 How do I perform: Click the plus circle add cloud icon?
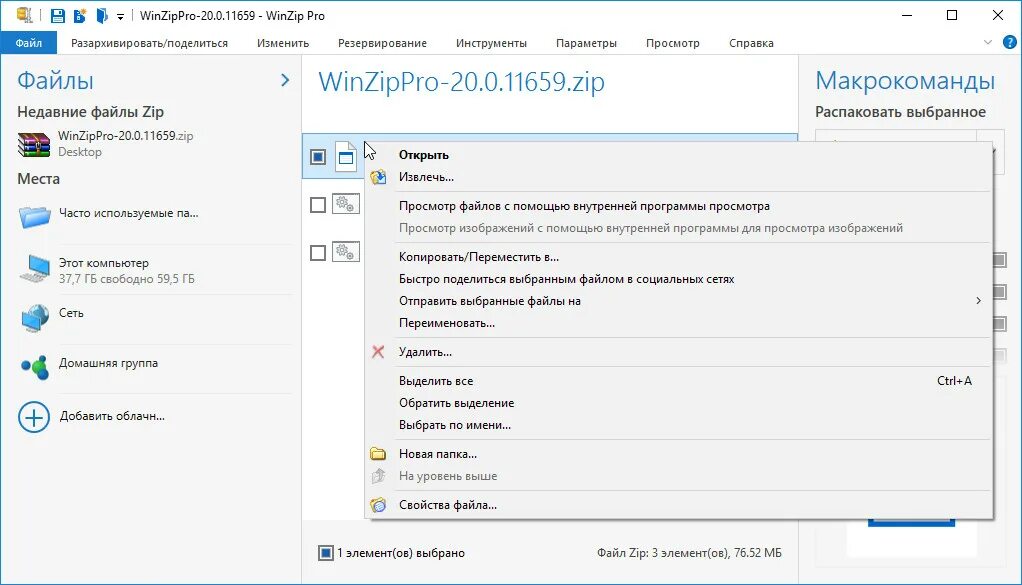point(34,417)
